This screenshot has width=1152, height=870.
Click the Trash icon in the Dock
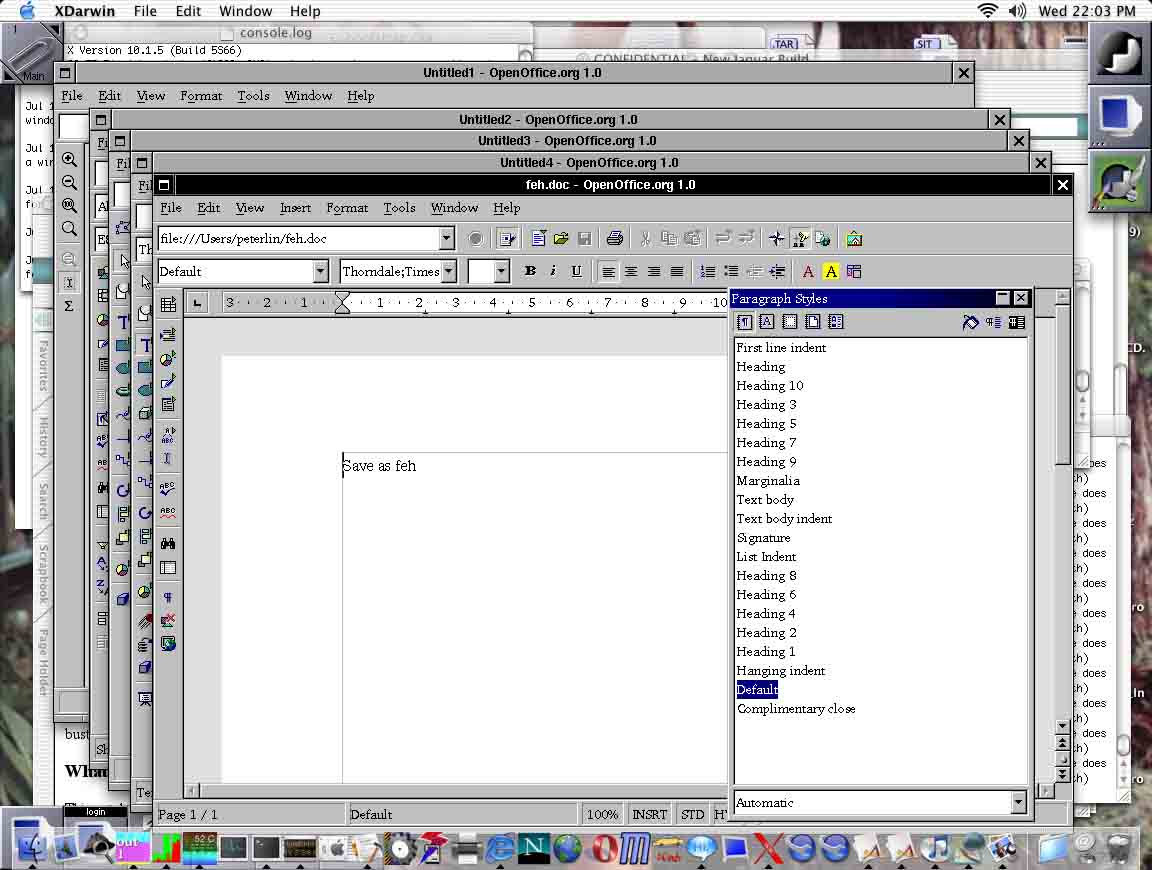[1118, 847]
